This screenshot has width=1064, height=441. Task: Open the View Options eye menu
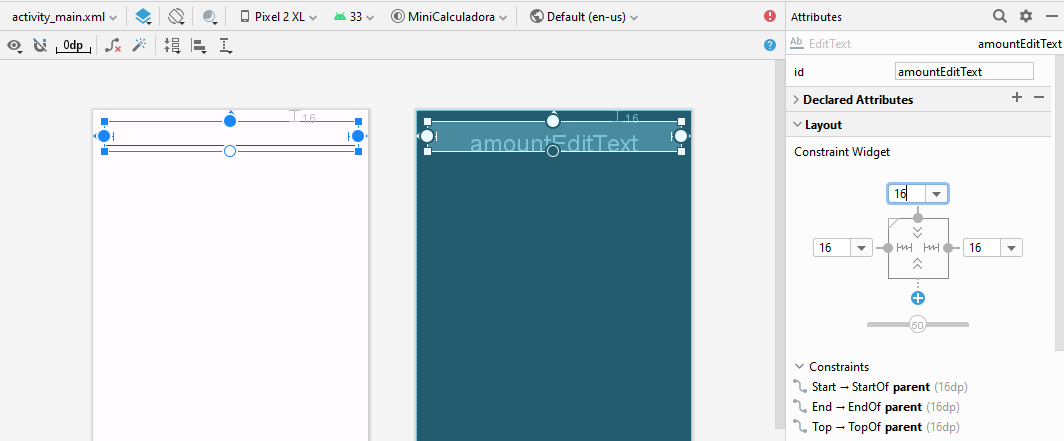click(x=15, y=45)
